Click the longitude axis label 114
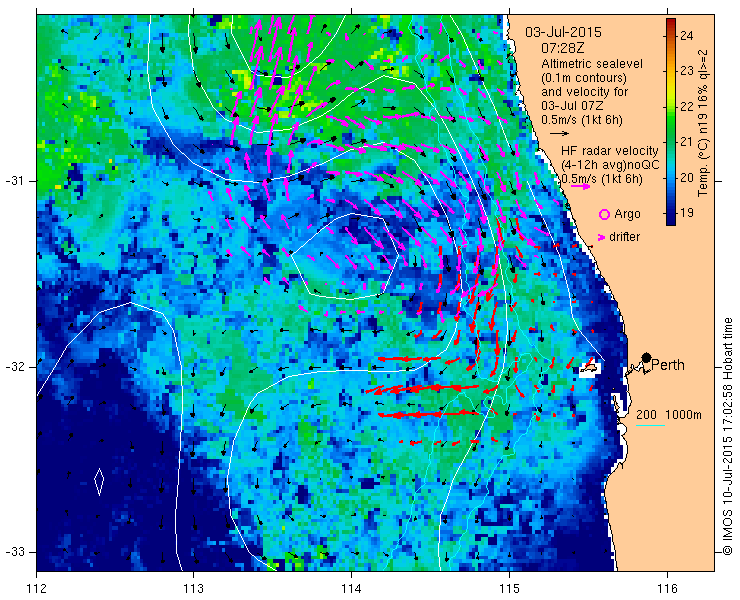 351,589
